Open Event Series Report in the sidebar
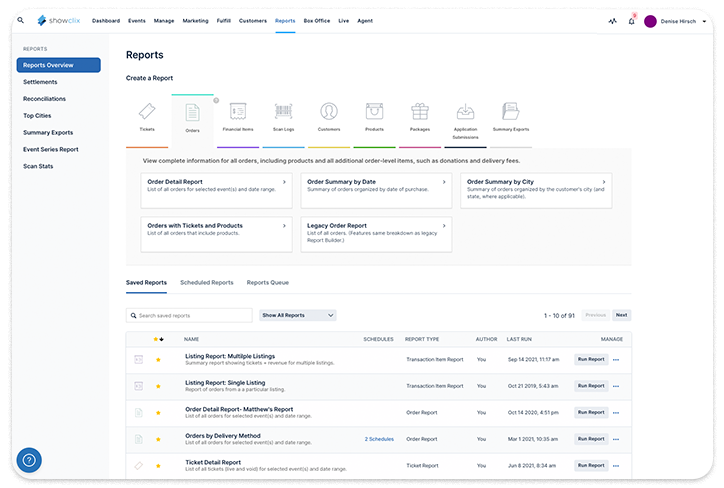 tap(51, 149)
